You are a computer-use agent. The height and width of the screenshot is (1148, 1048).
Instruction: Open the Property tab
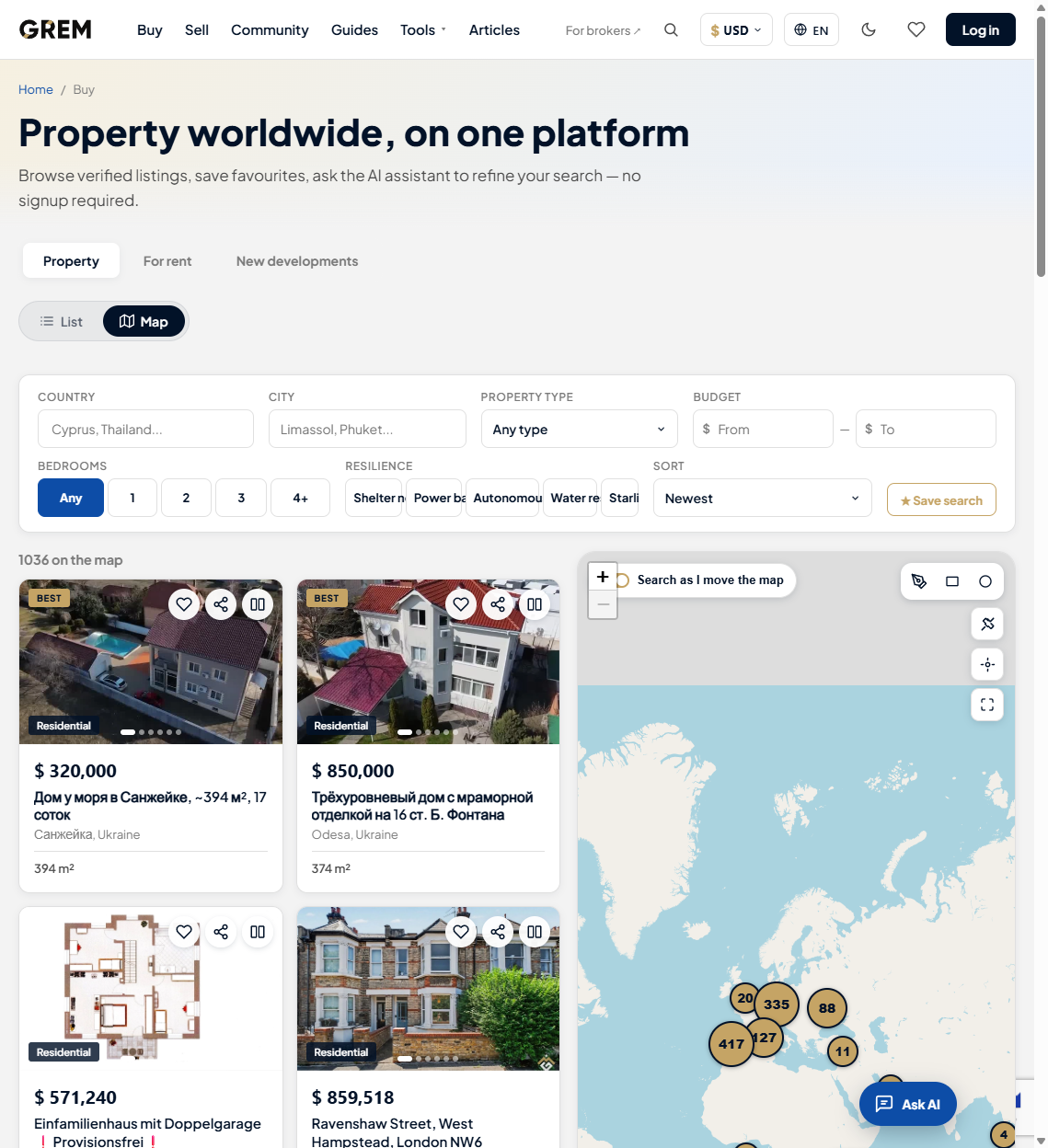pos(71,261)
